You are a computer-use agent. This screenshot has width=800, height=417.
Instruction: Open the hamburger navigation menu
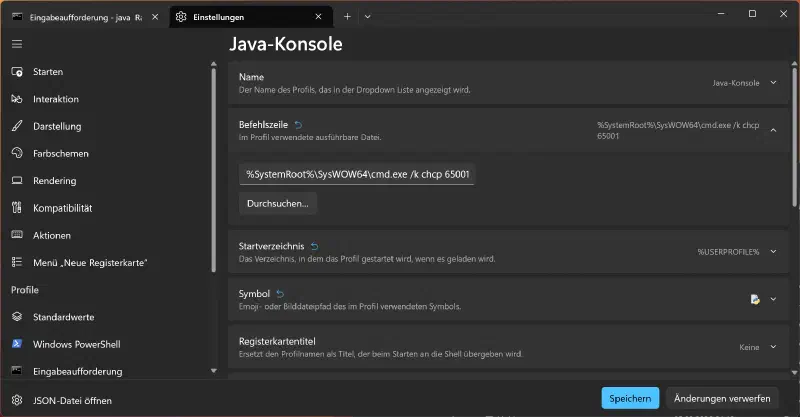click(x=17, y=44)
